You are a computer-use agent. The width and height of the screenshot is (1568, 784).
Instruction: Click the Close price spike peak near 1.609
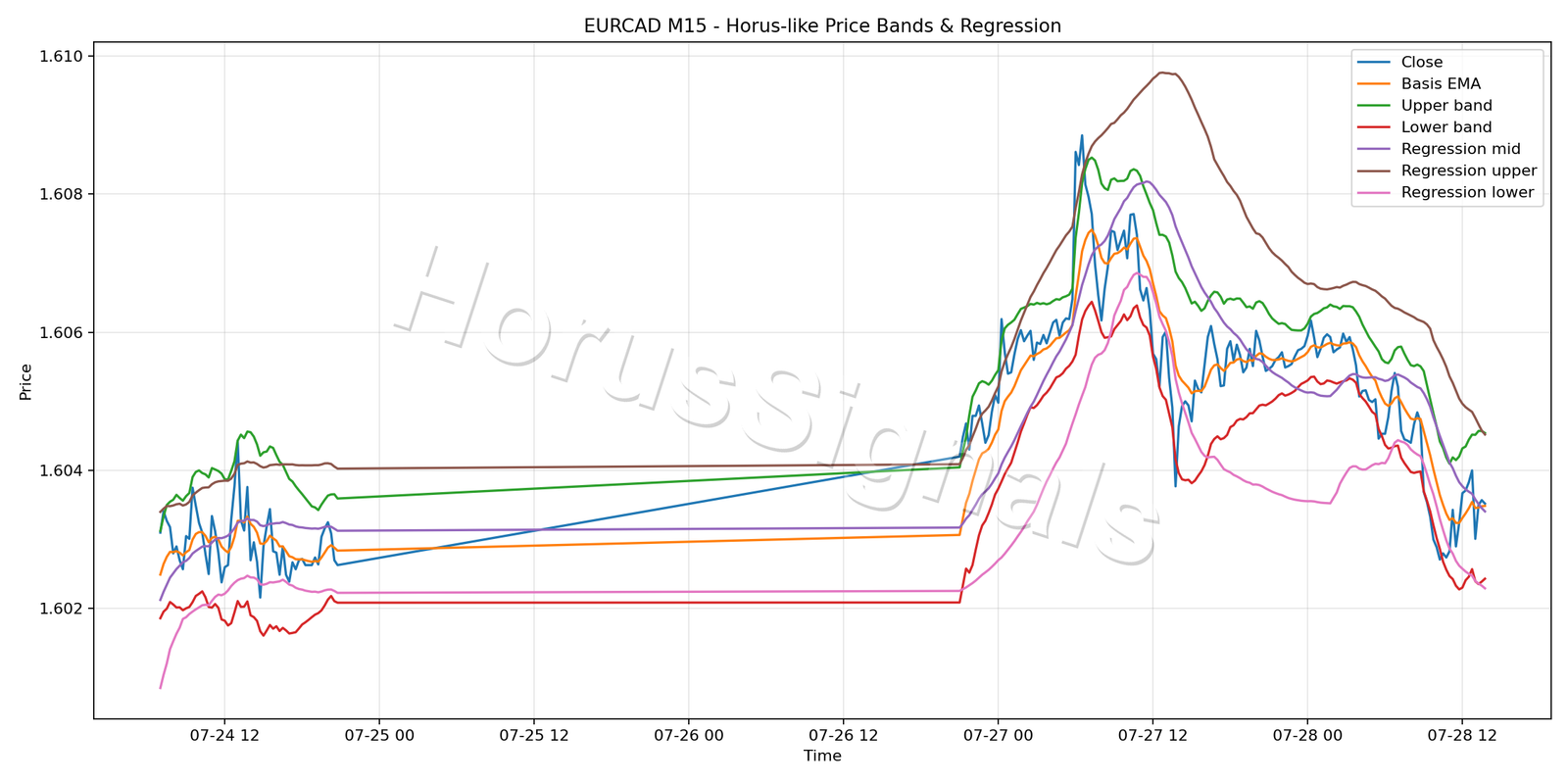[1082, 135]
